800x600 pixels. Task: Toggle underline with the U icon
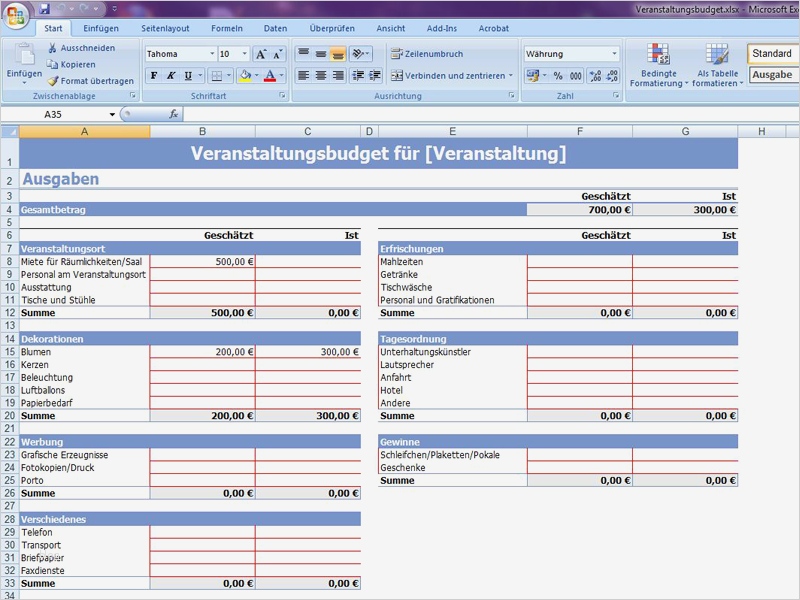(x=187, y=75)
